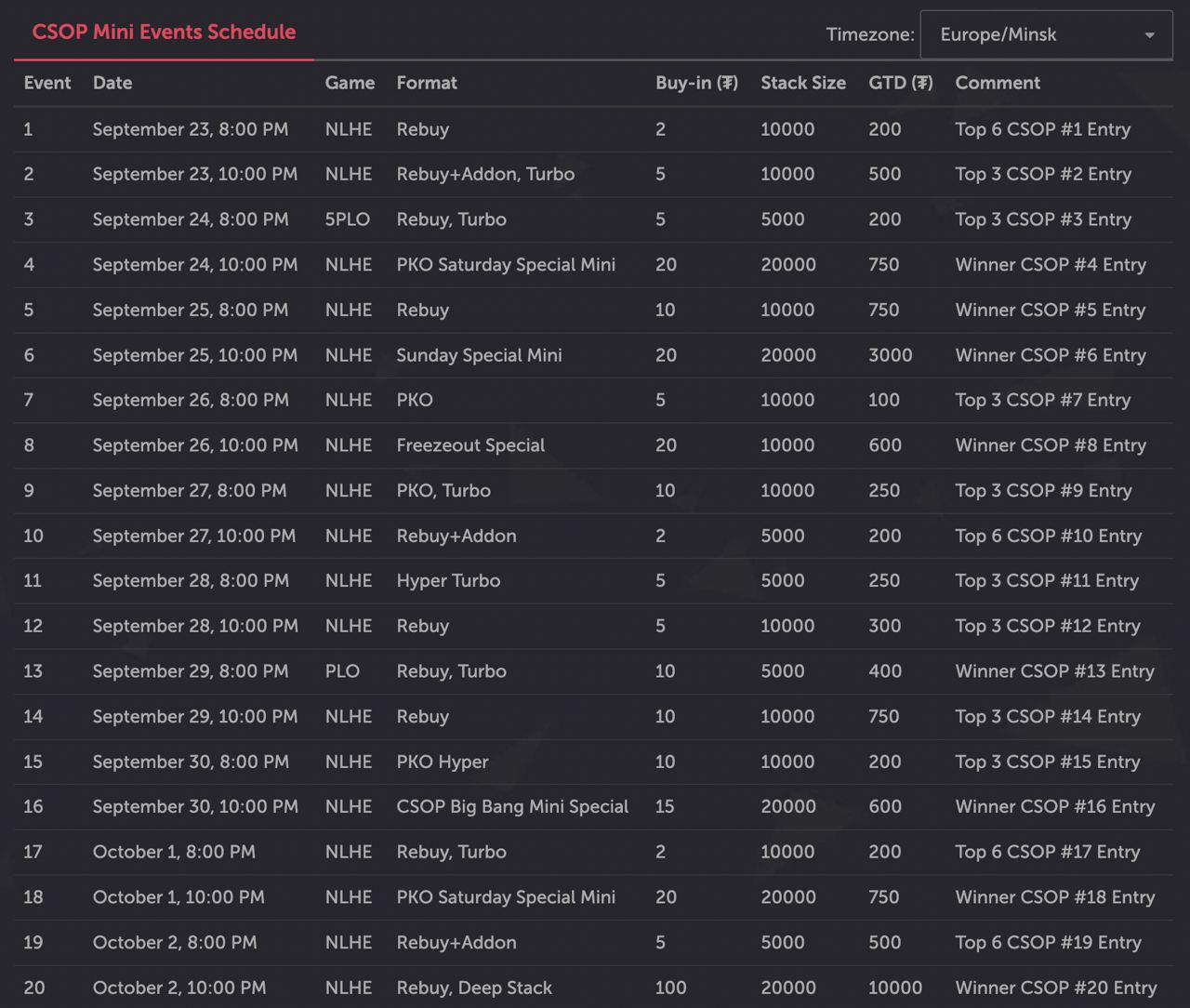Click the buy-in value 100
Viewport: 1190px width, 1008px height.
point(671,988)
